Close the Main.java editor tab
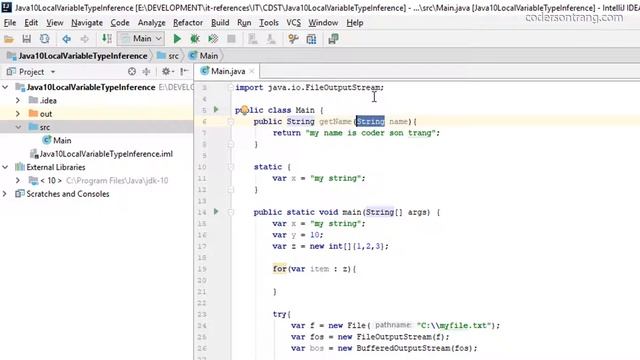 coord(252,71)
